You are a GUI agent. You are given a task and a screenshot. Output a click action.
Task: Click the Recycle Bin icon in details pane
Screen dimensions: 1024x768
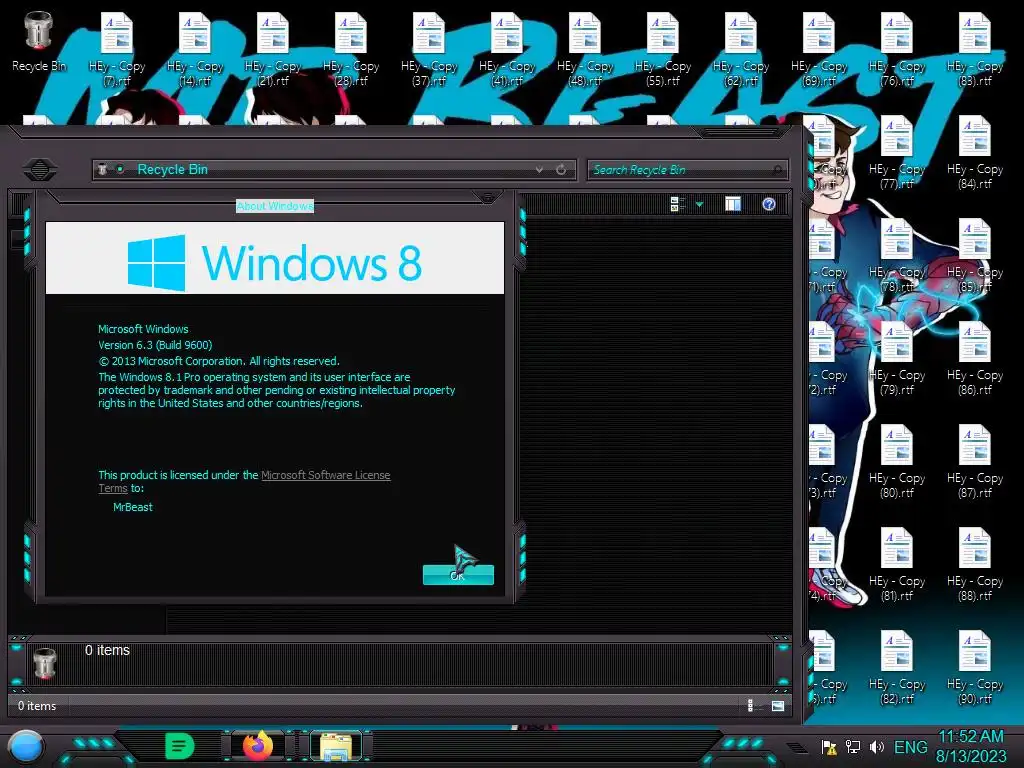point(45,662)
